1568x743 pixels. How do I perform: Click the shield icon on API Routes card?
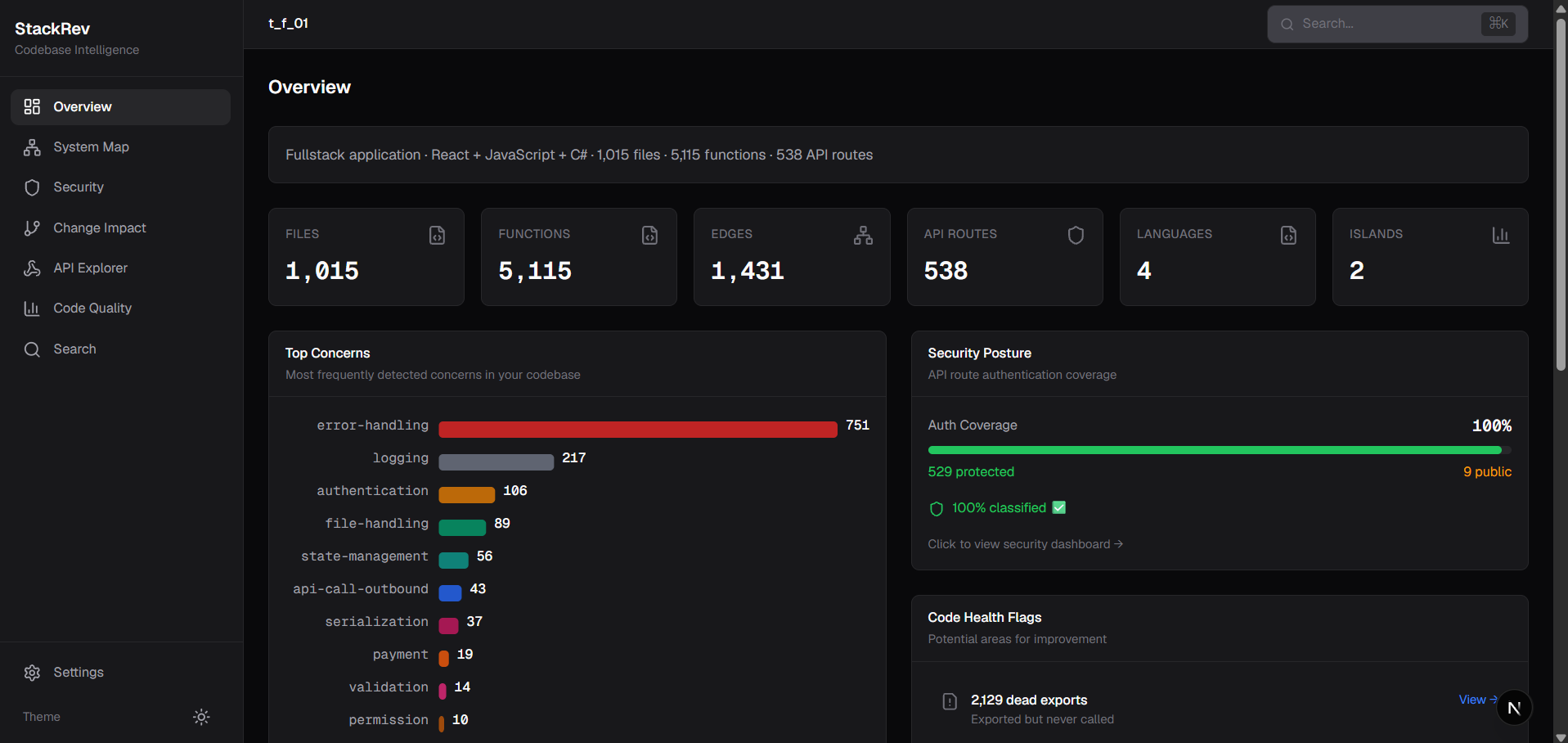pyautogui.click(x=1076, y=236)
